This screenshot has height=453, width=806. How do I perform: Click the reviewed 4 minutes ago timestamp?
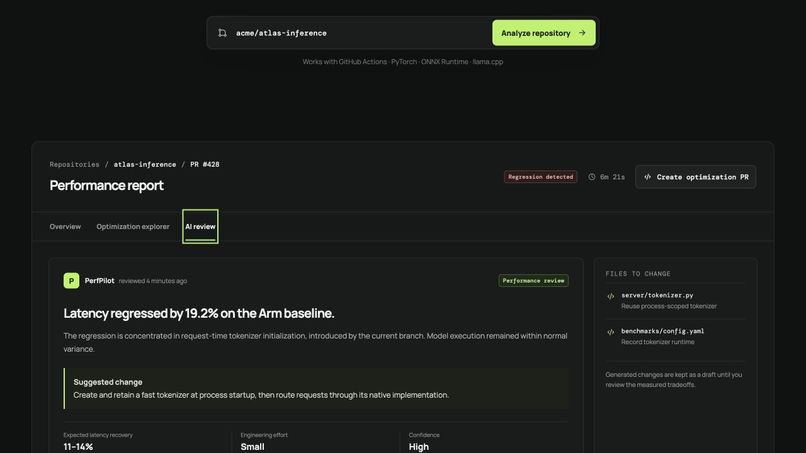[153, 281]
